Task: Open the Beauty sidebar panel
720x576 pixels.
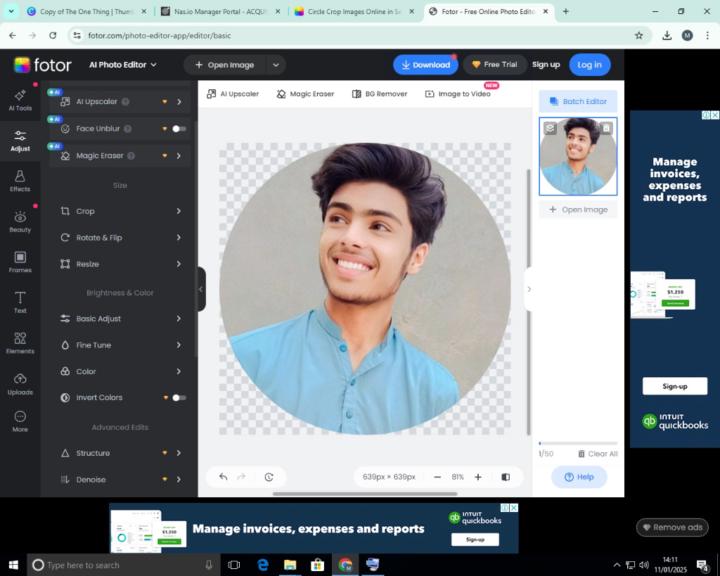Action: point(20,222)
